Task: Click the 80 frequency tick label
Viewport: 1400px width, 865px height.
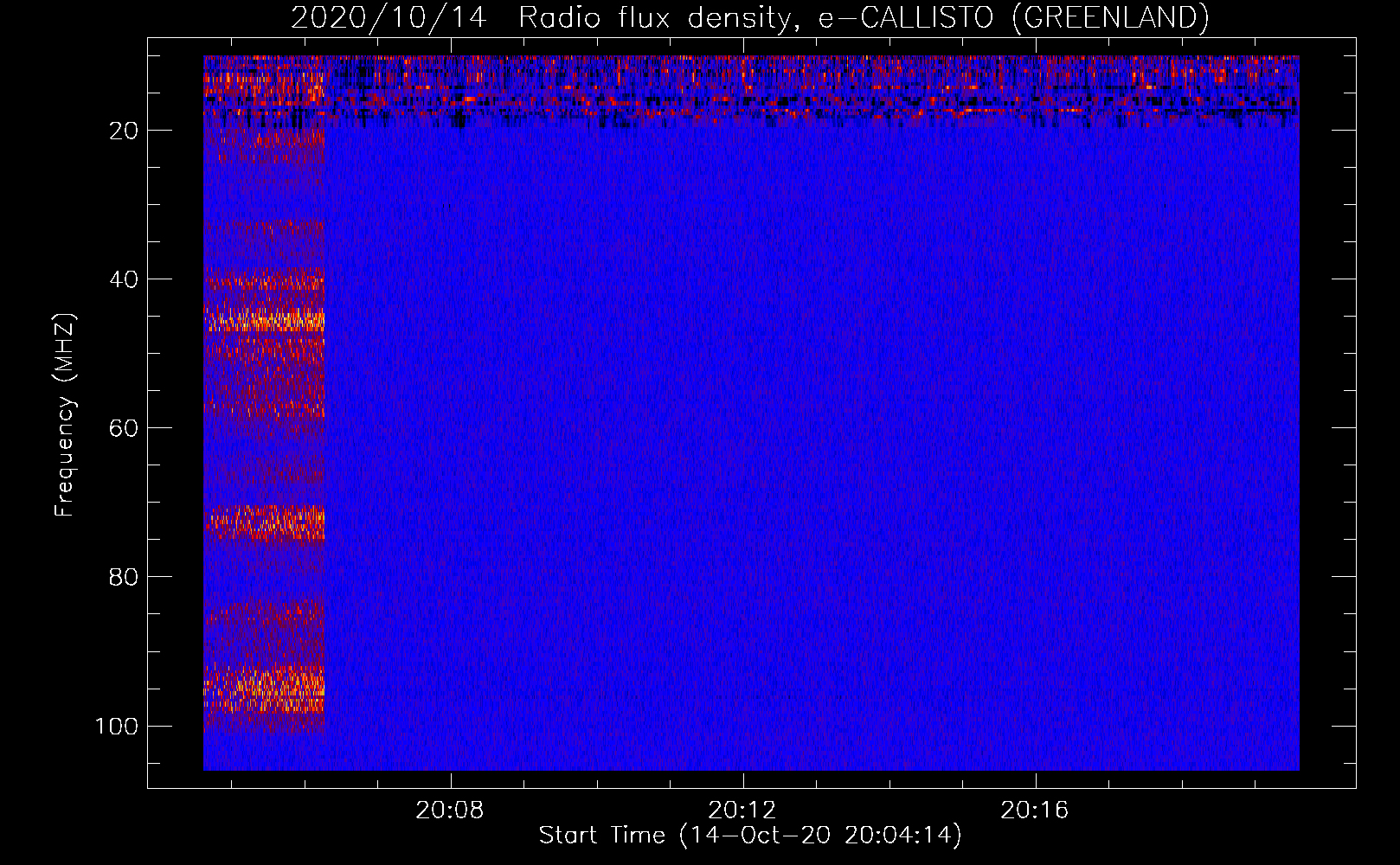Action: click(124, 577)
